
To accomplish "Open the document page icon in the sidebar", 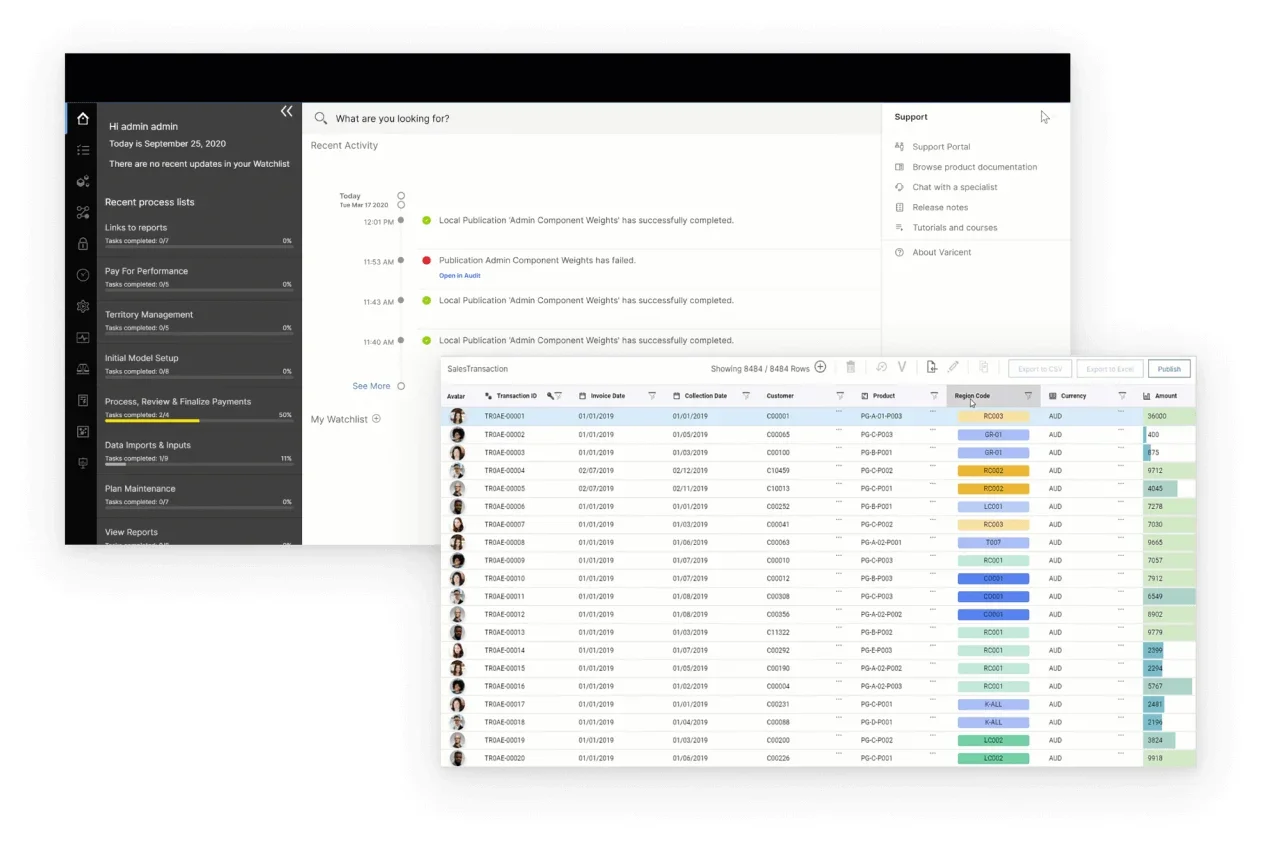I will coord(82,400).
